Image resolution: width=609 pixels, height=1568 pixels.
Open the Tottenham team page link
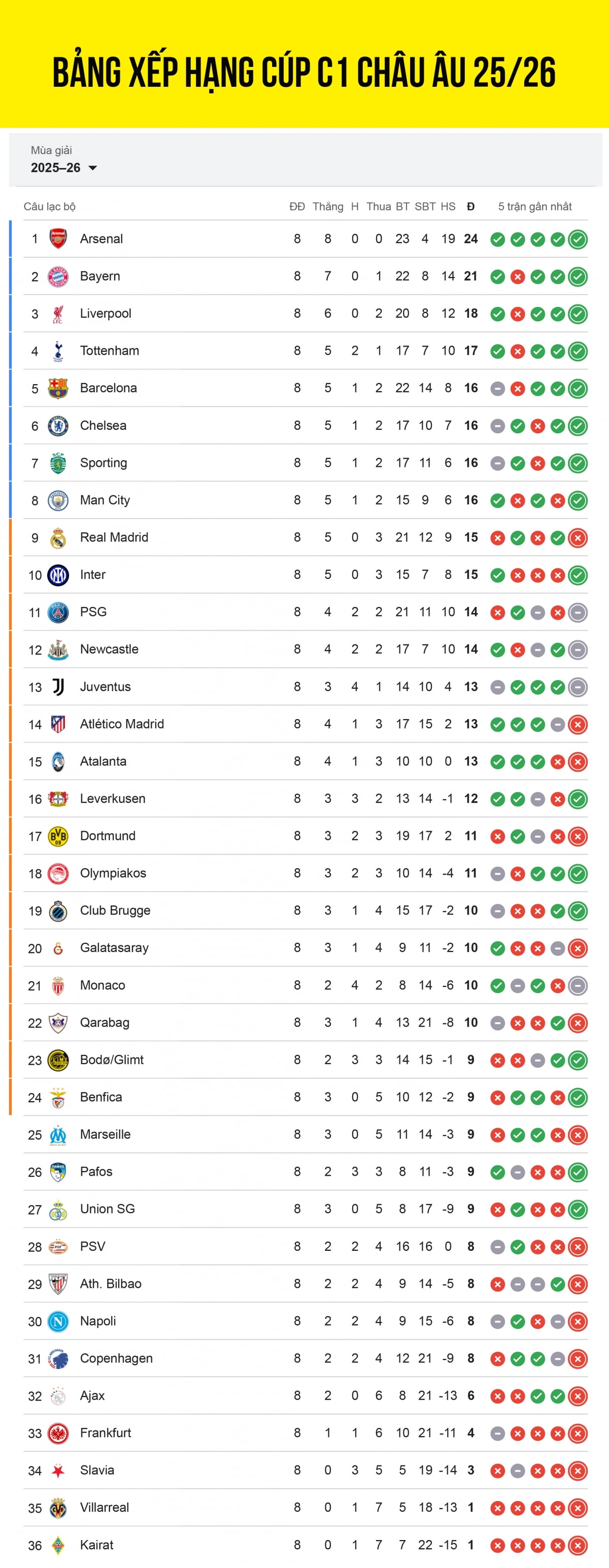click(110, 351)
